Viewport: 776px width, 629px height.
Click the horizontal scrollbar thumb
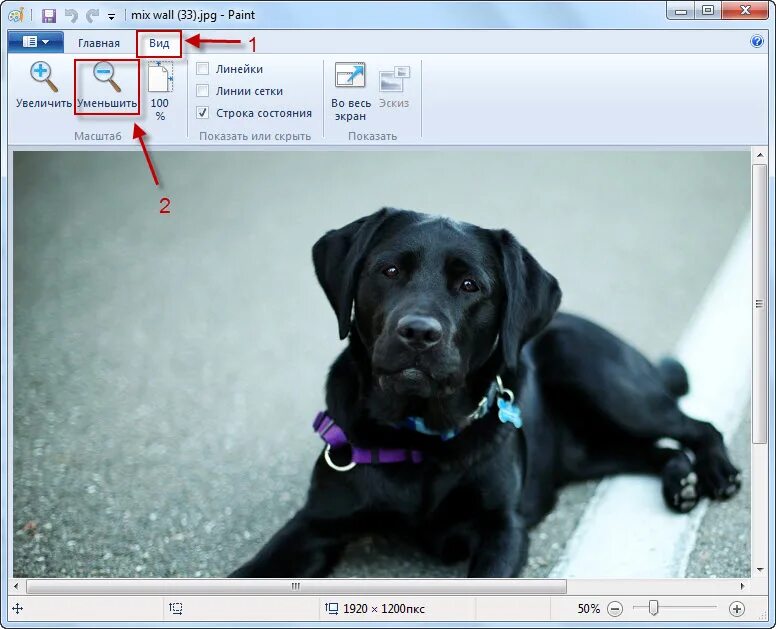click(x=296, y=586)
